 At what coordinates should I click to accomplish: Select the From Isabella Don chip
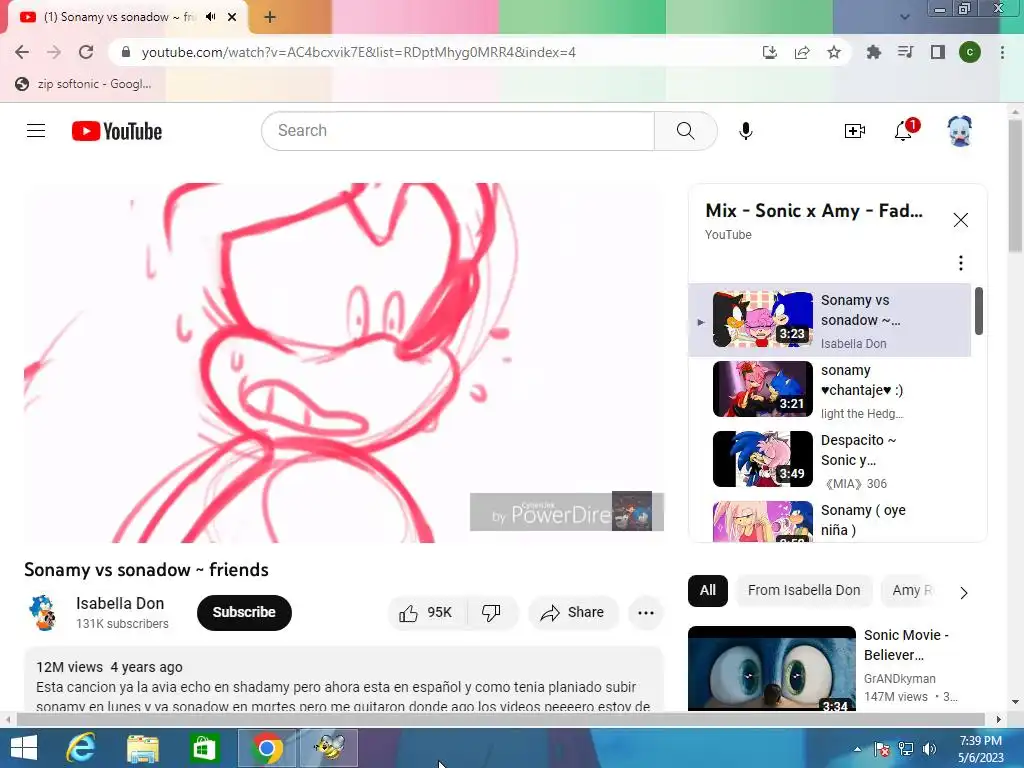(x=804, y=590)
